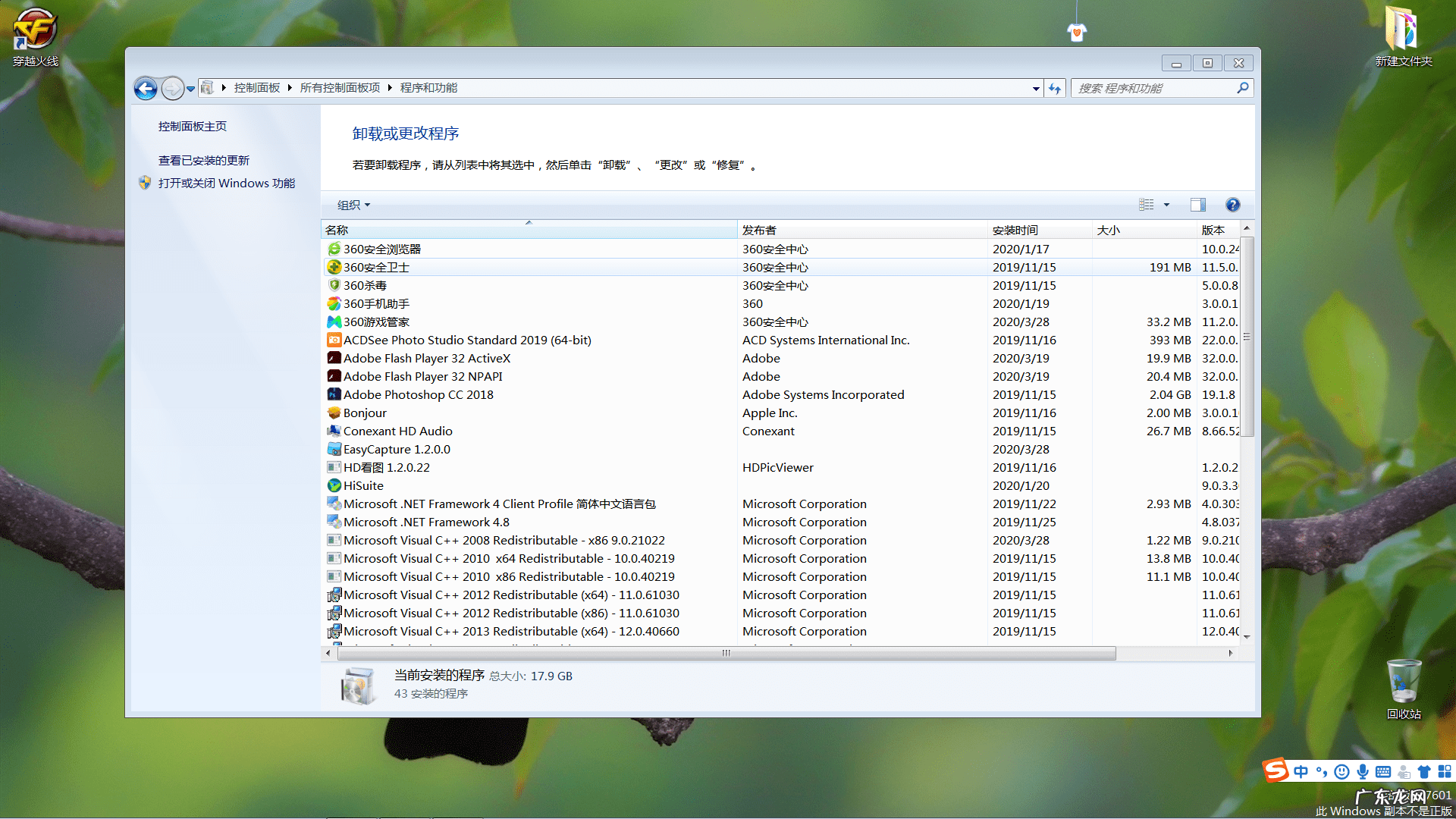Expand the 组织 dropdown menu
This screenshot has width=1456, height=819.
353,205
